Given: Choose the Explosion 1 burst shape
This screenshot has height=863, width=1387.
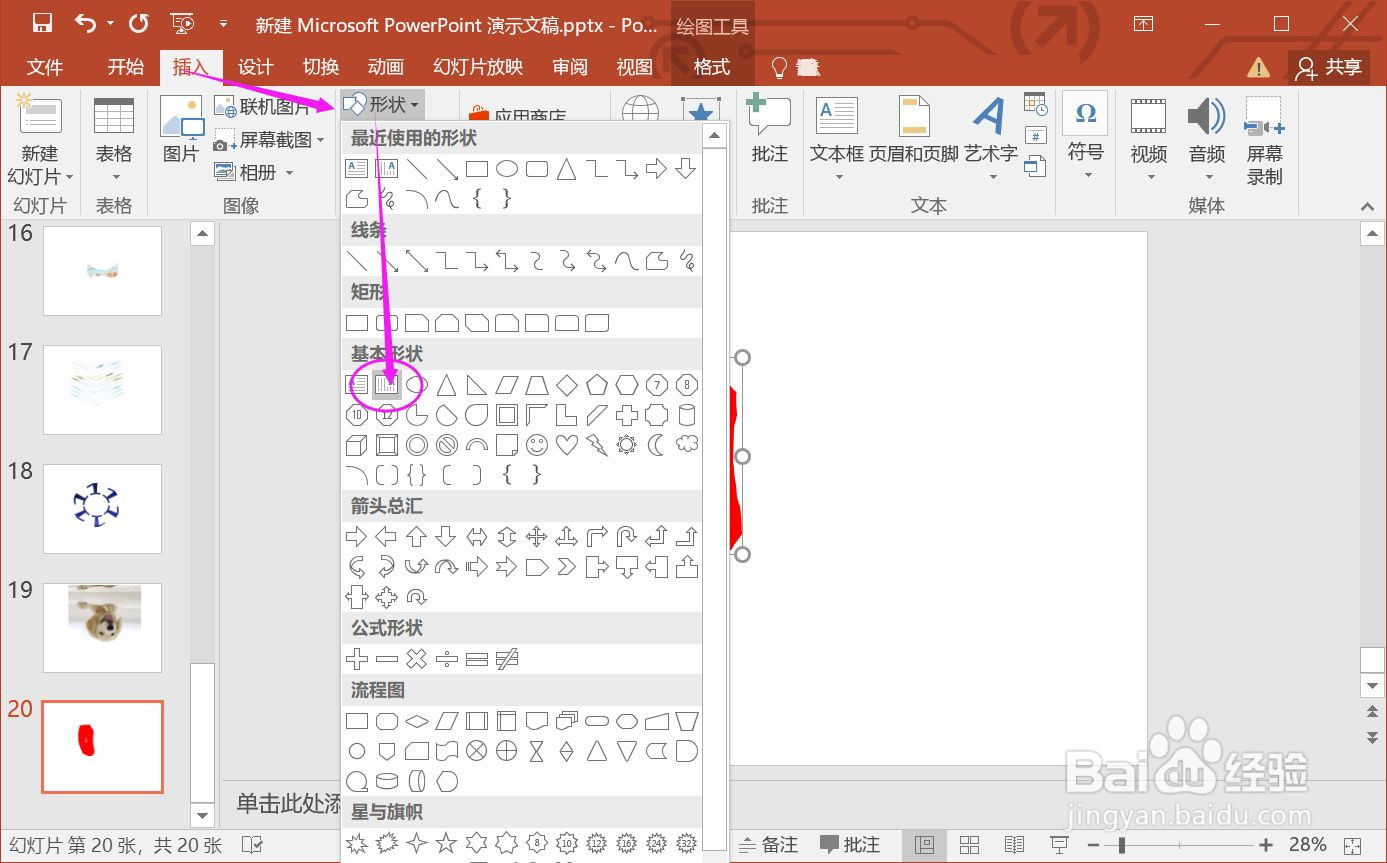Looking at the screenshot, I should [x=357, y=843].
